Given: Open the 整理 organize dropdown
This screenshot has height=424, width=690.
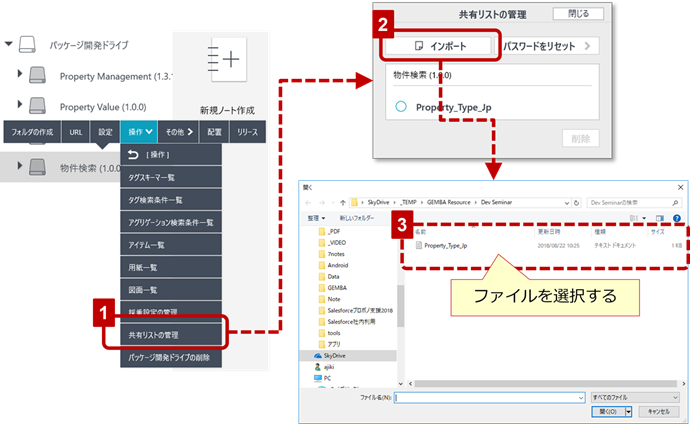Looking at the screenshot, I should point(316,218).
